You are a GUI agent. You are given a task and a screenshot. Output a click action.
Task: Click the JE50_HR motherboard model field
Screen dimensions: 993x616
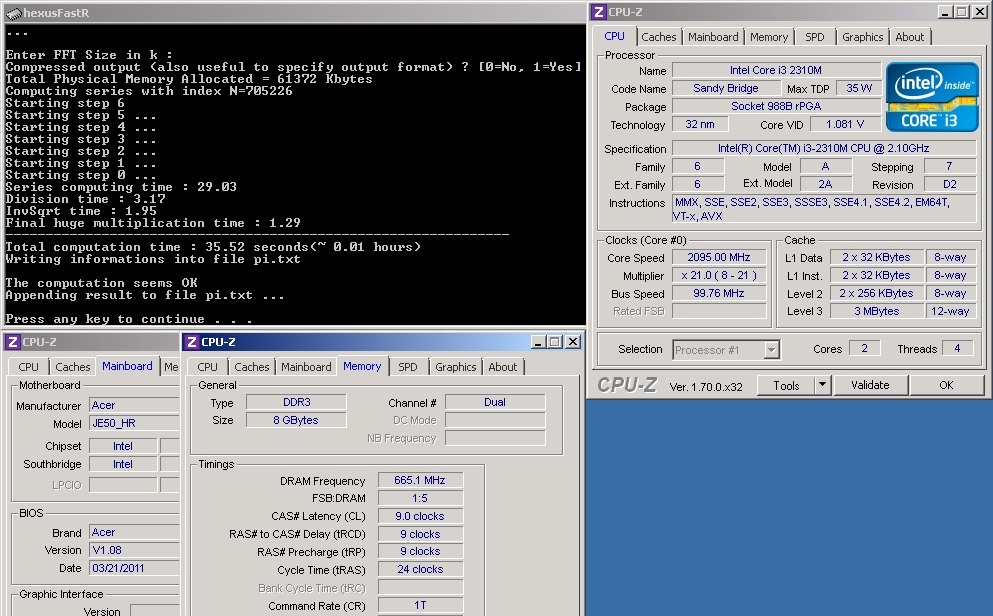point(134,424)
